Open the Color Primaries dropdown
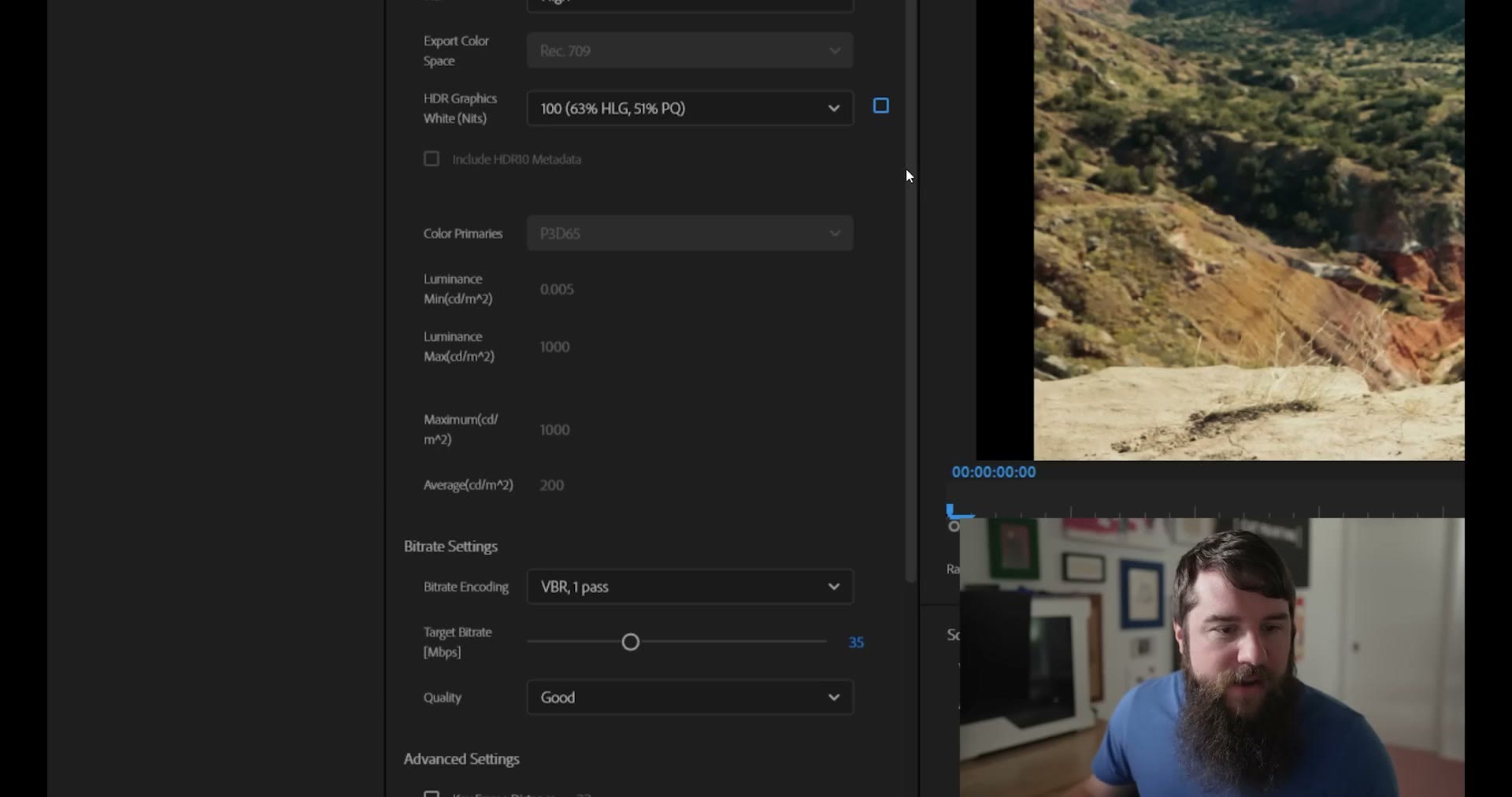This screenshot has width=1512, height=797. 690,233
